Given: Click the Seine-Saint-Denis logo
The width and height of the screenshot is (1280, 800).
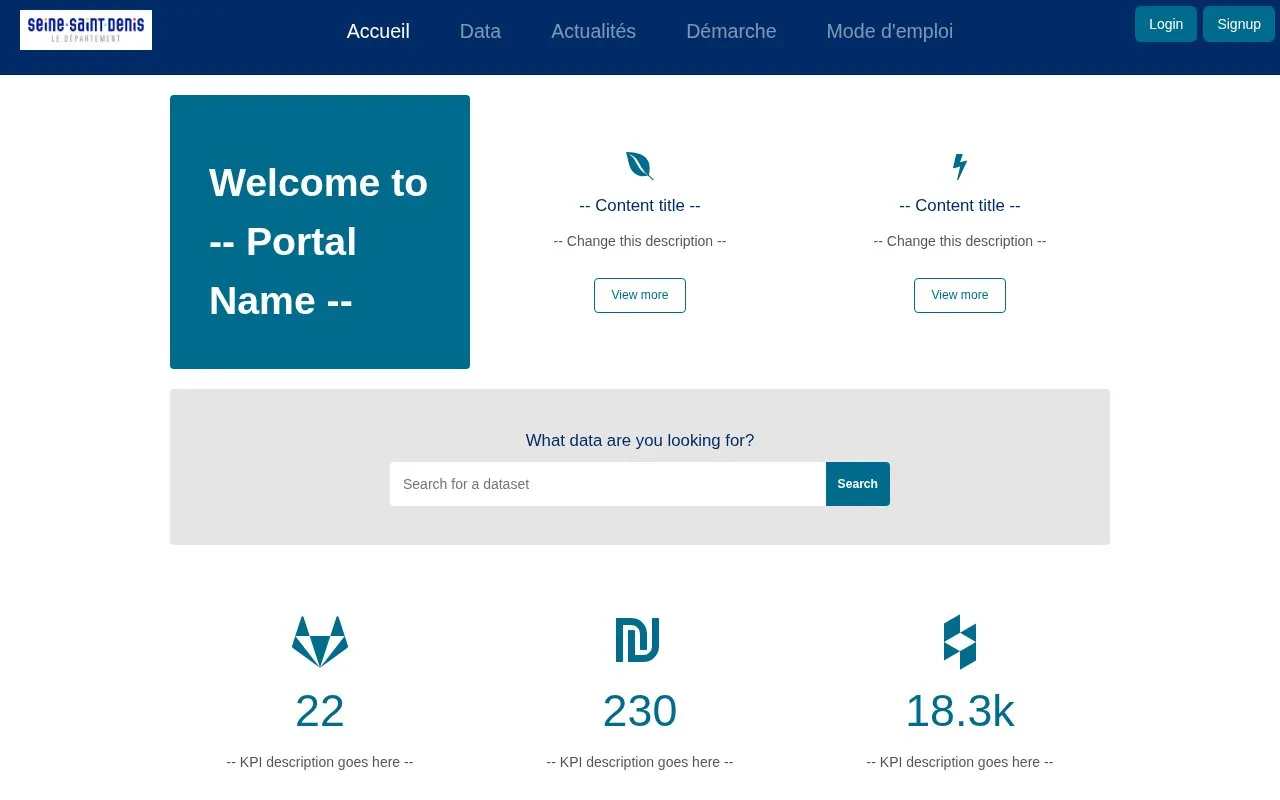Looking at the screenshot, I should click(86, 30).
